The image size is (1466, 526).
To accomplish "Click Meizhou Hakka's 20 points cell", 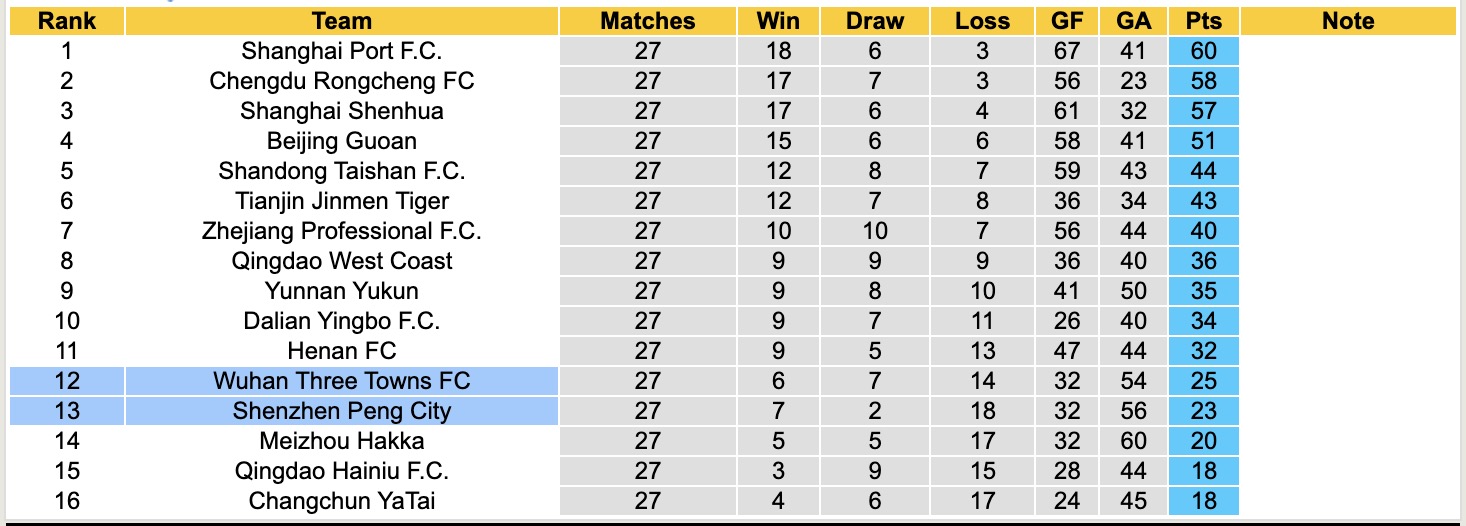I will click(1204, 441).
